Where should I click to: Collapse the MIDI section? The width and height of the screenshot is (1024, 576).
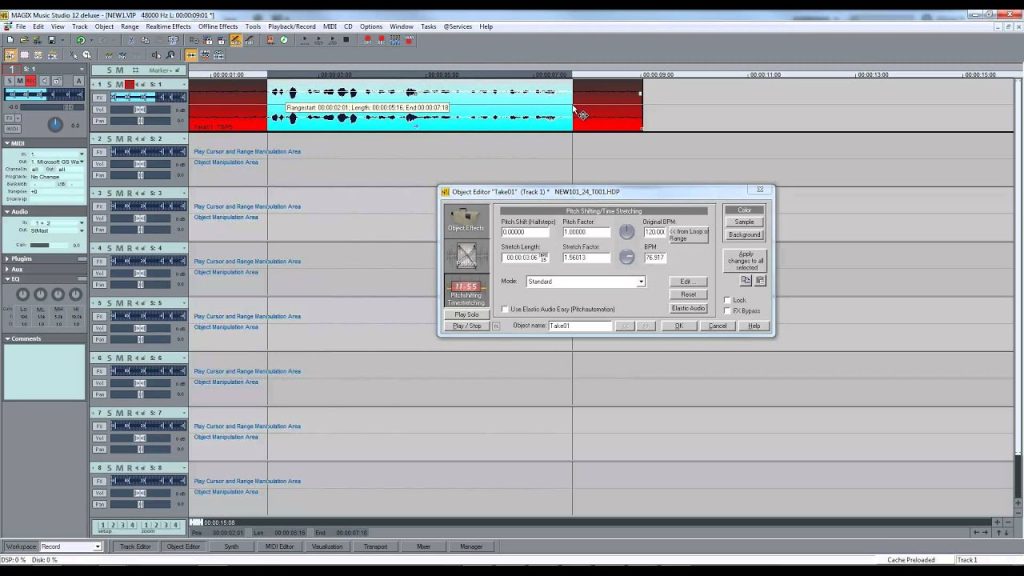7,143
